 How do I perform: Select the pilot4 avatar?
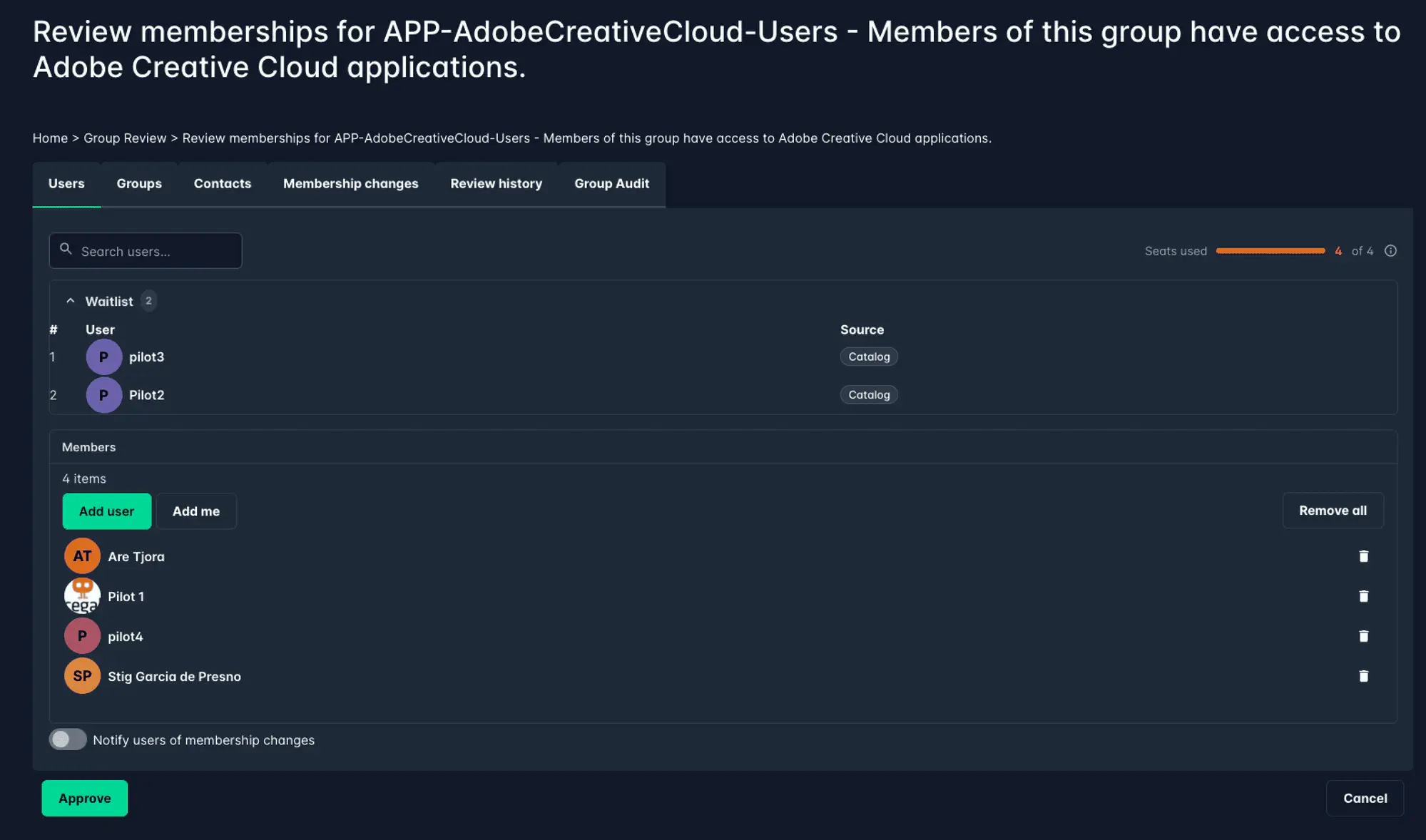(x=82, y=635)
